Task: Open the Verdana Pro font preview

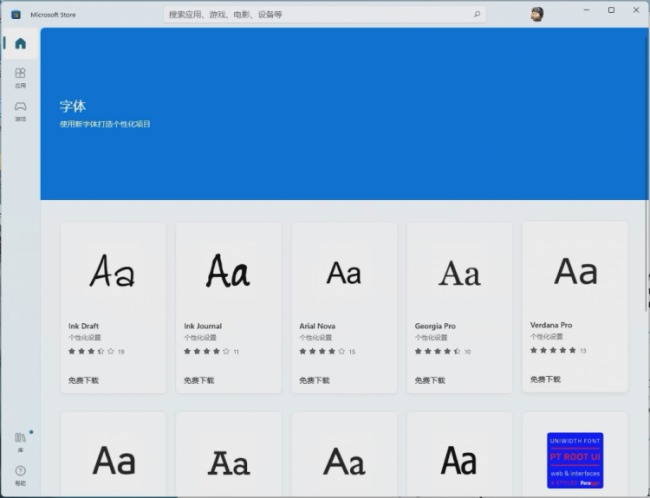Action: click(575, 271)
